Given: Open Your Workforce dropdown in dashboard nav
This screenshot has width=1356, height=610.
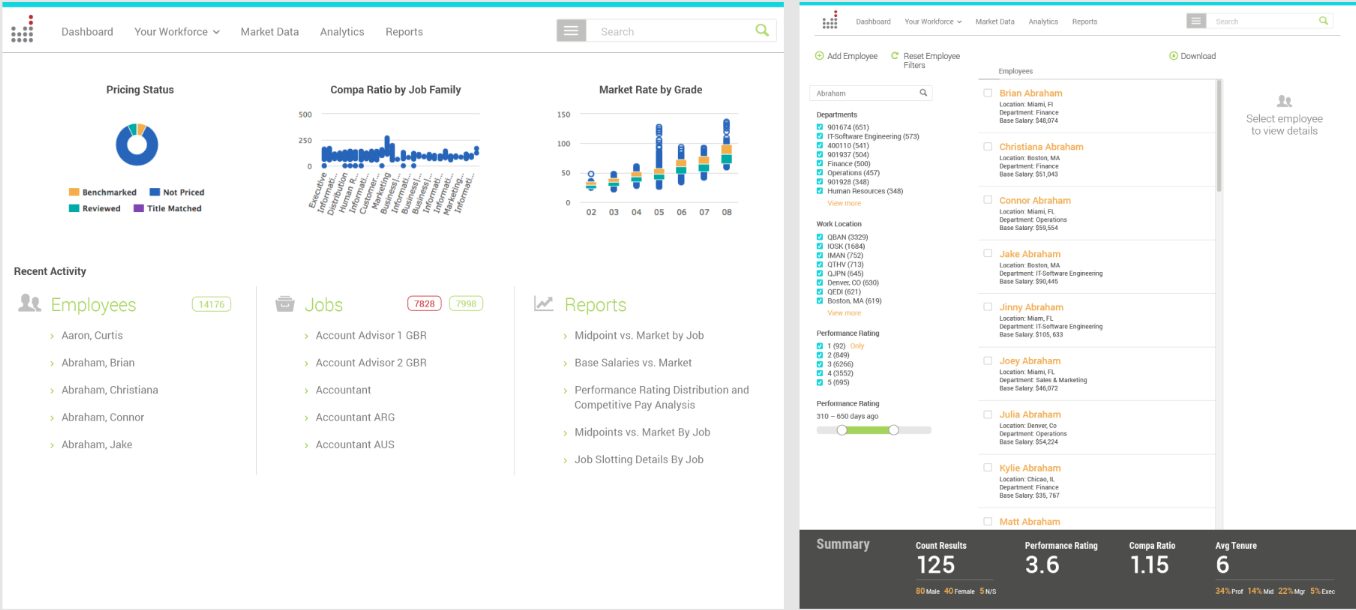Looking at the screenshot, I should 177,32.
